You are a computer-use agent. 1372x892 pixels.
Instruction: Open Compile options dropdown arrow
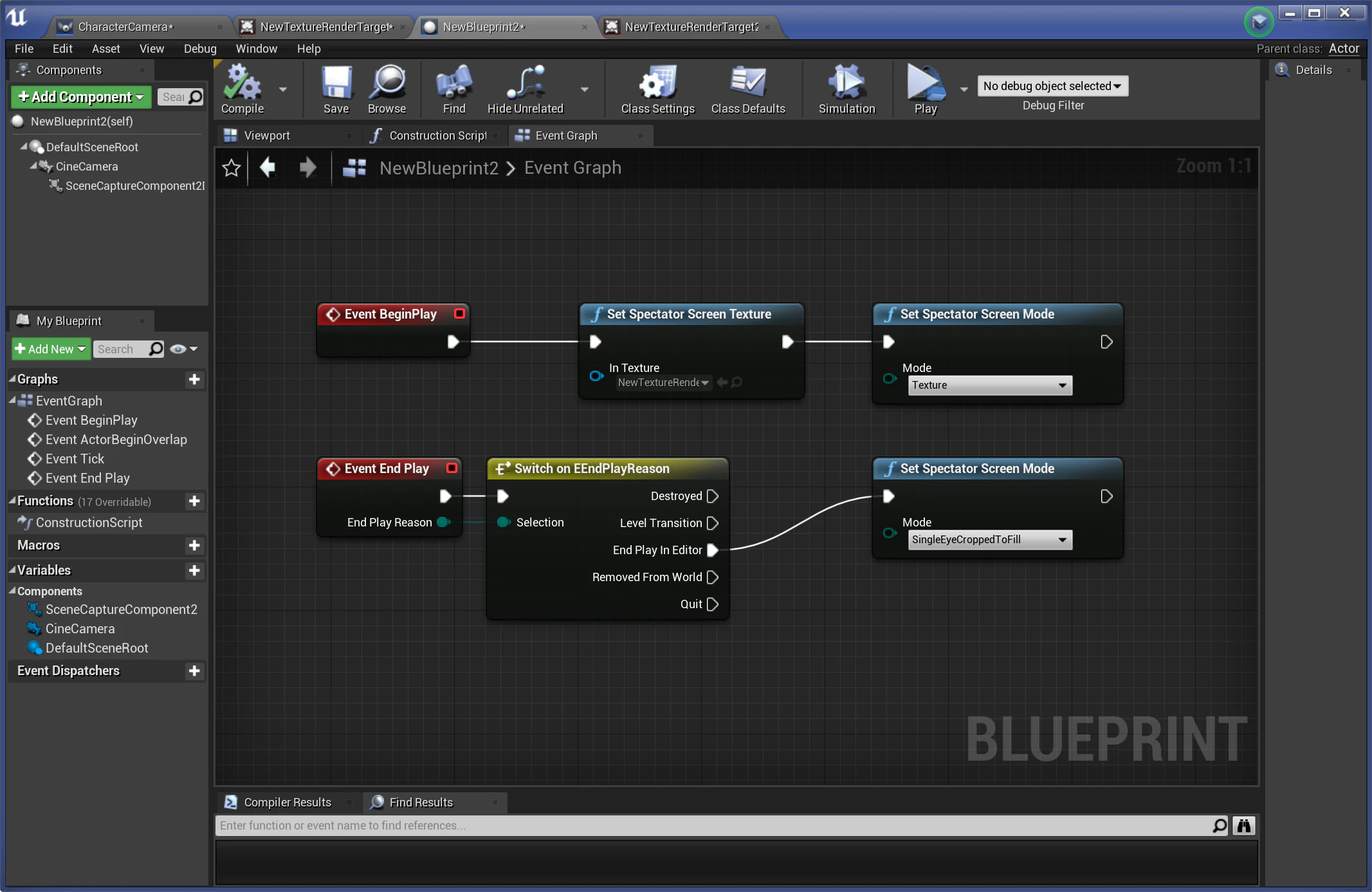point(283,89)
